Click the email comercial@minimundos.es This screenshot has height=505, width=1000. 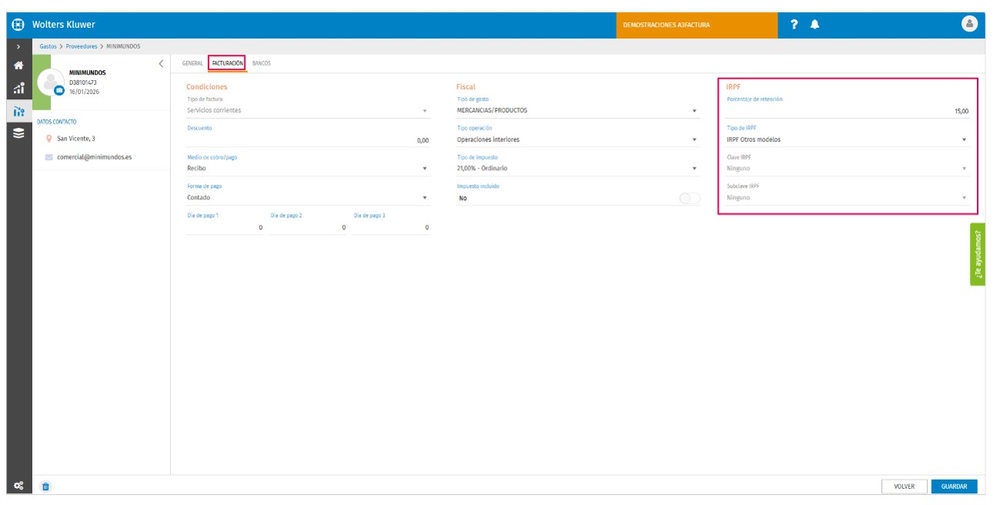click(94, 157)
